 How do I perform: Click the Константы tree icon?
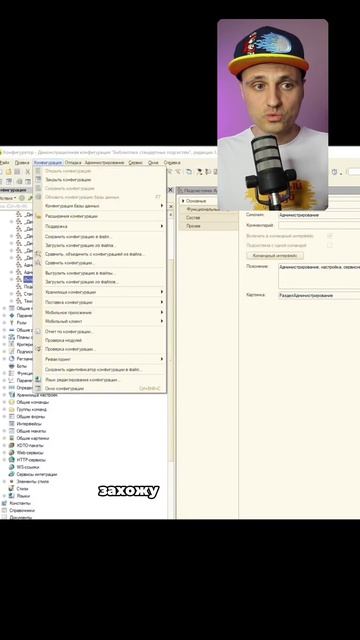click(4, 503)
